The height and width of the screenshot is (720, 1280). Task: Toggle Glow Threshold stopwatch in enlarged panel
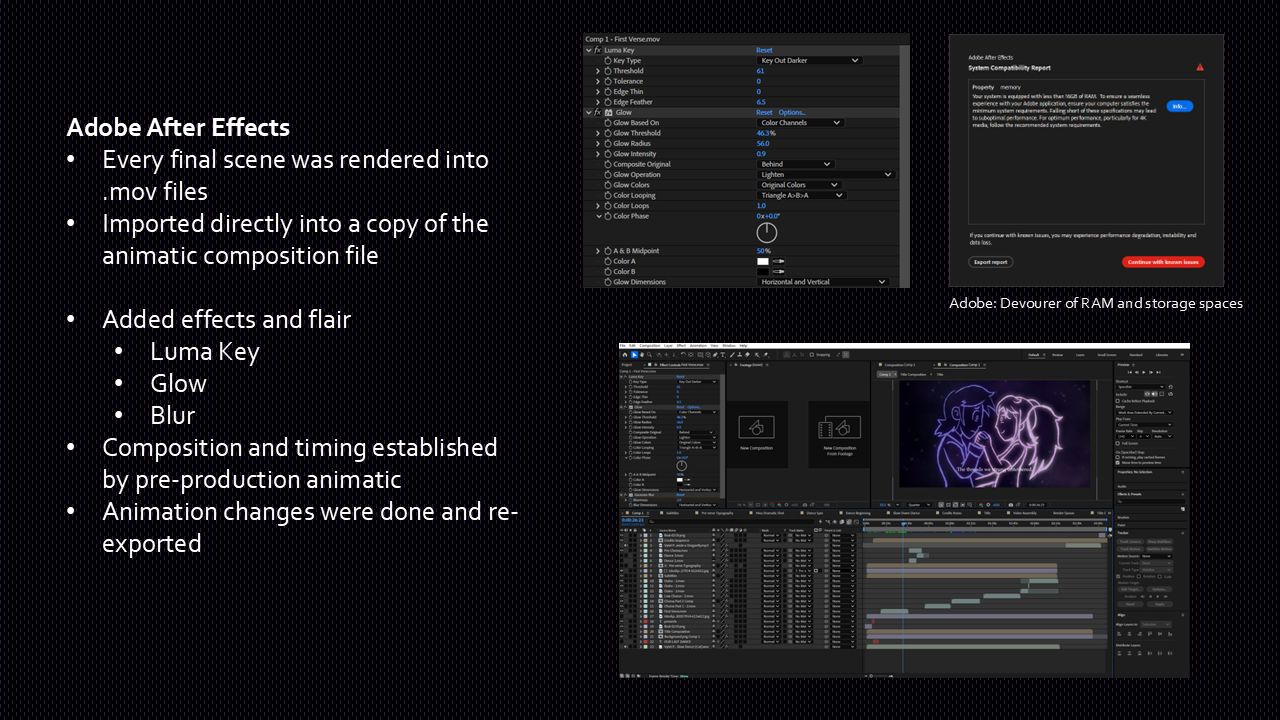(x=607, y=133)
